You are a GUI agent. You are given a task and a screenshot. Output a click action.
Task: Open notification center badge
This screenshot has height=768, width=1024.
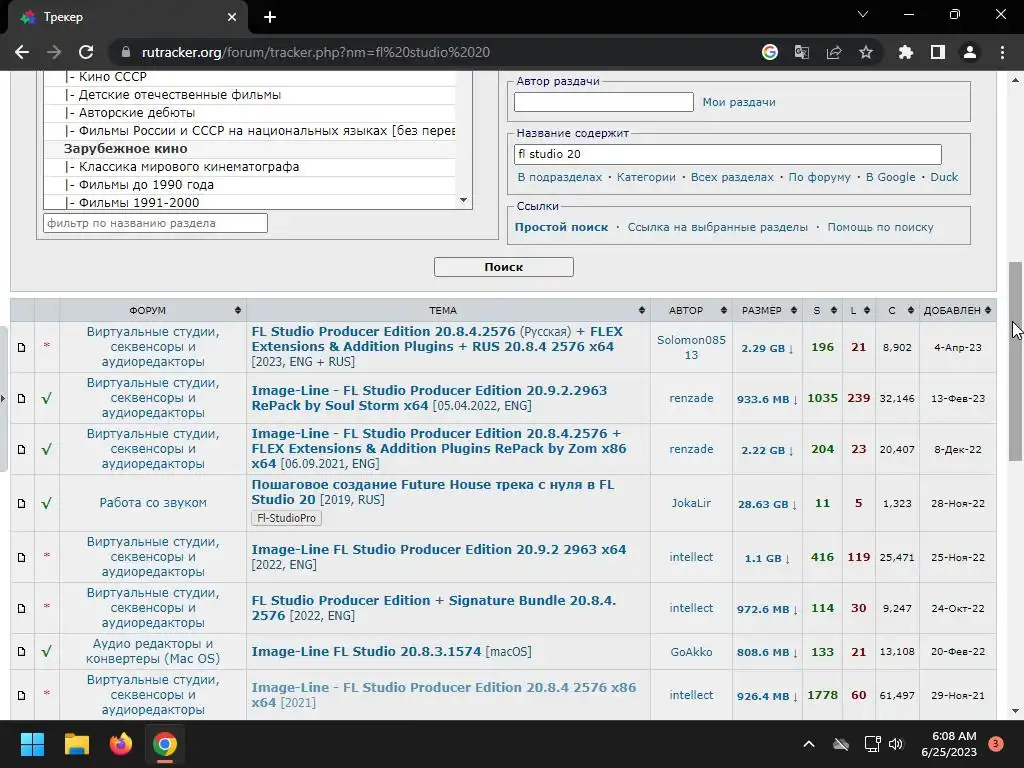coord(996,743)
